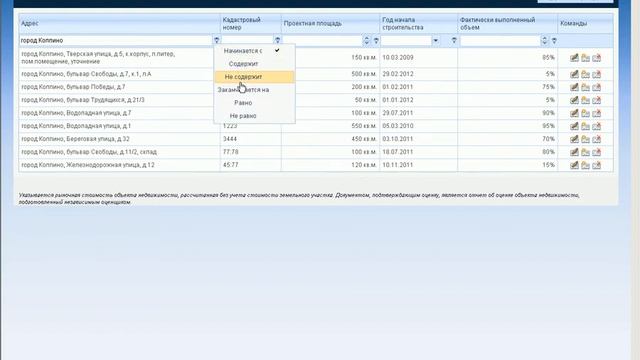Click yellow middle command icon for Береговая улица row
This screenshot has width=640, height=360.
(585, 139)
